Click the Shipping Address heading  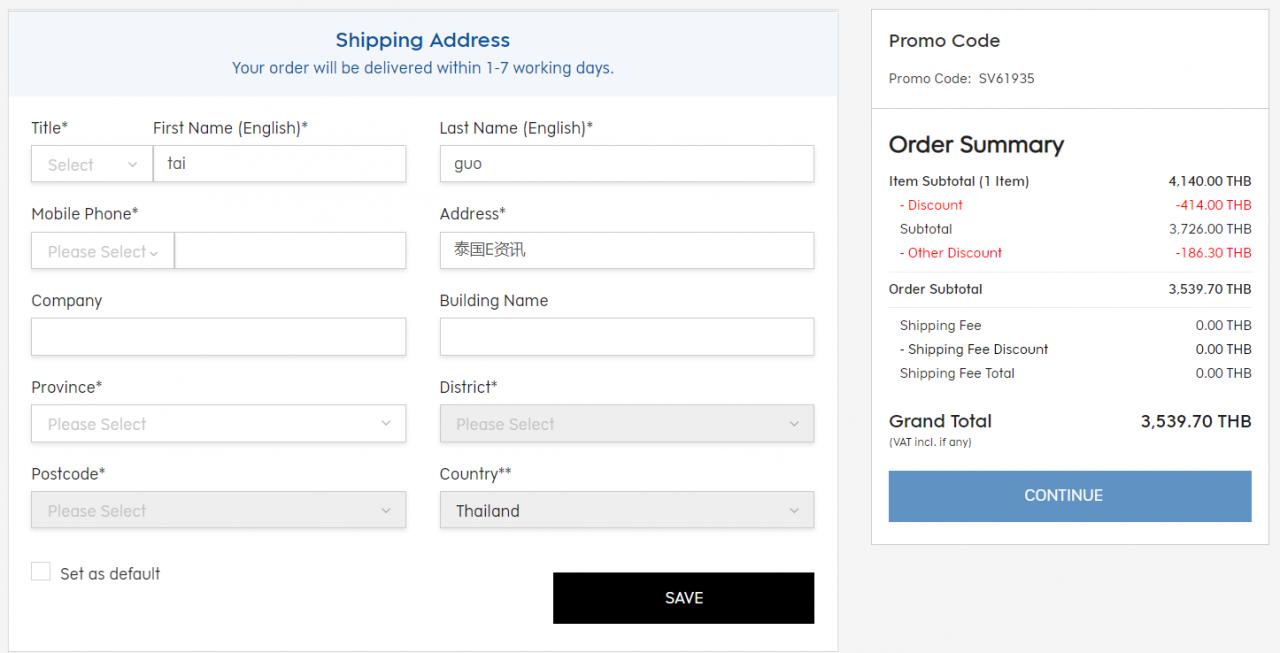[x=422, y=40]
